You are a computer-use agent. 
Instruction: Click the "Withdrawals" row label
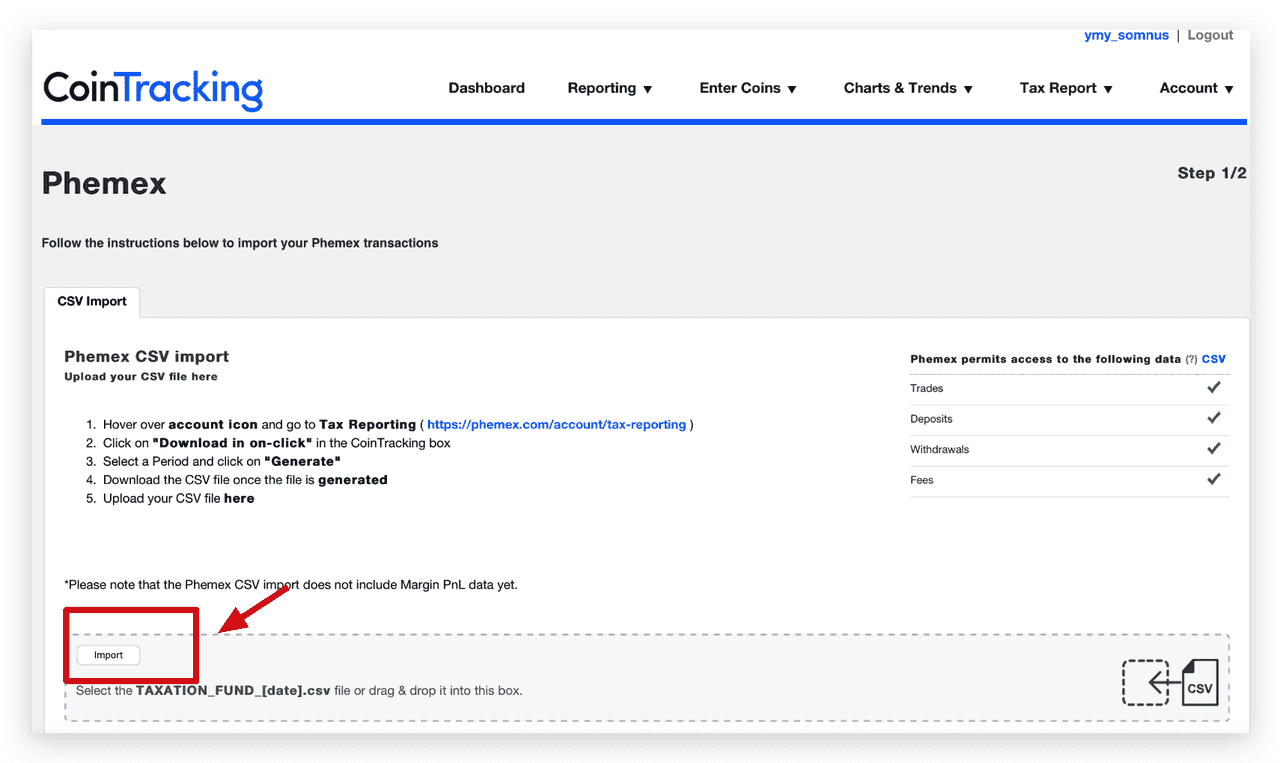click(939, 449)
